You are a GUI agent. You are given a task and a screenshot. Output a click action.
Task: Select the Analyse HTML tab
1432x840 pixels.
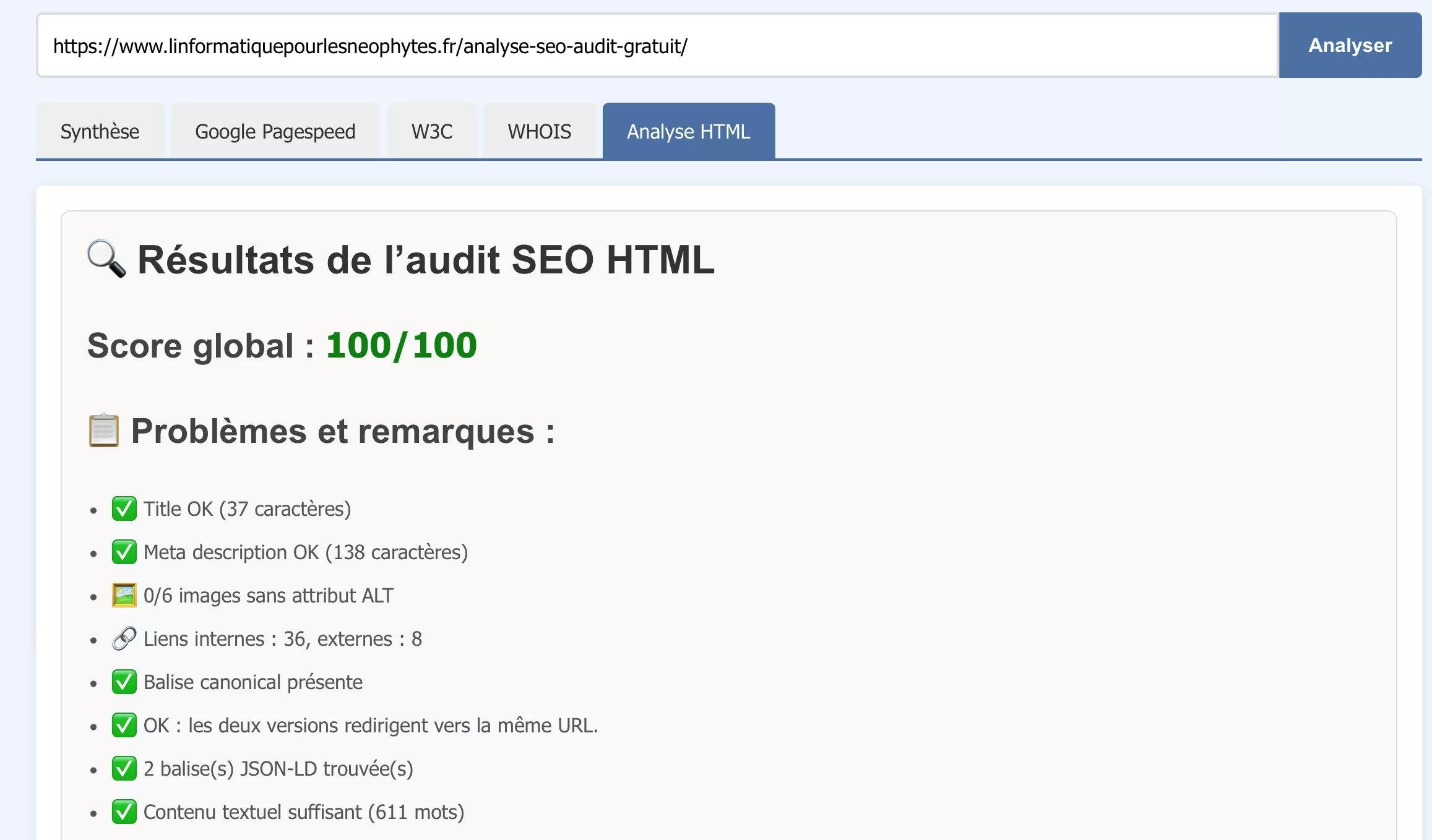coord(688,131)
